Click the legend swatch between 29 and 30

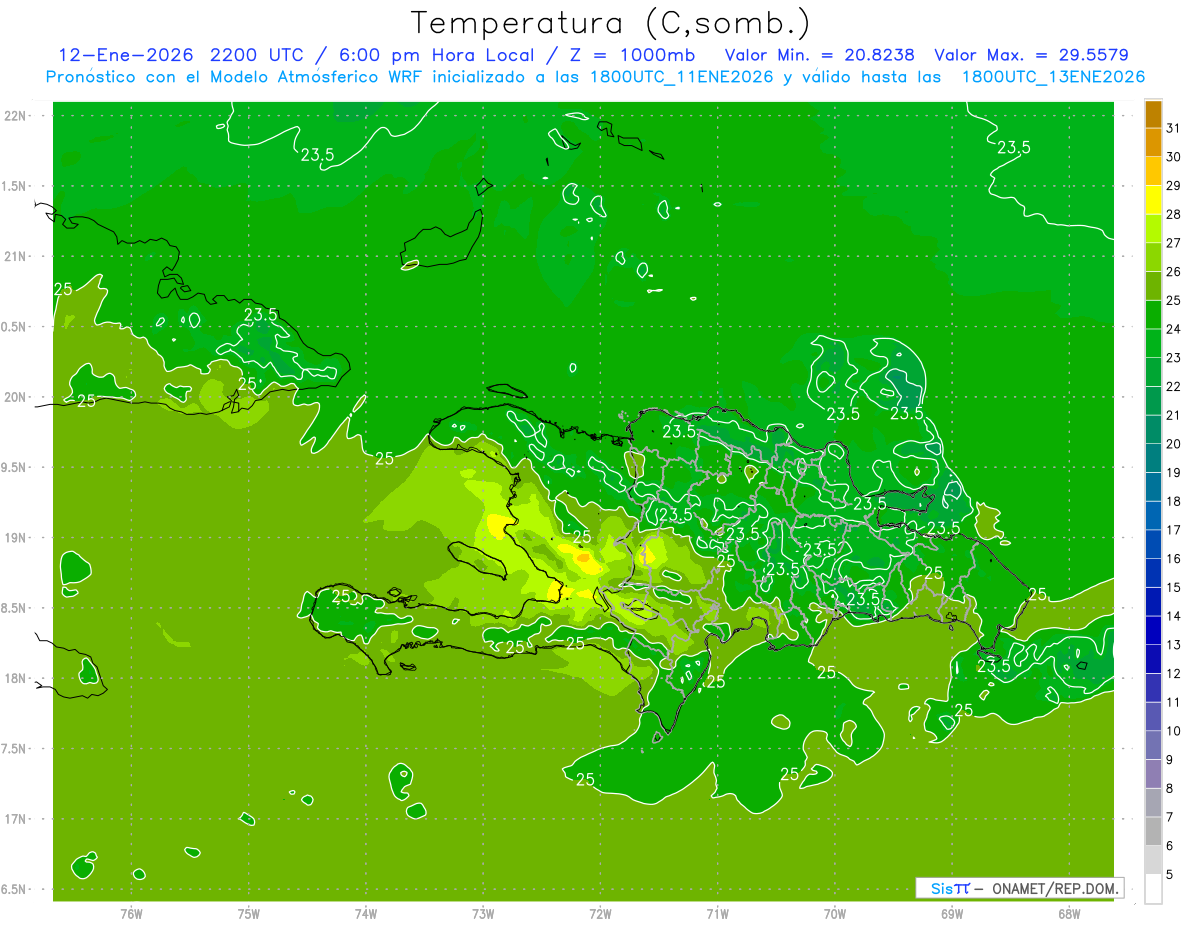[1153, 171]
